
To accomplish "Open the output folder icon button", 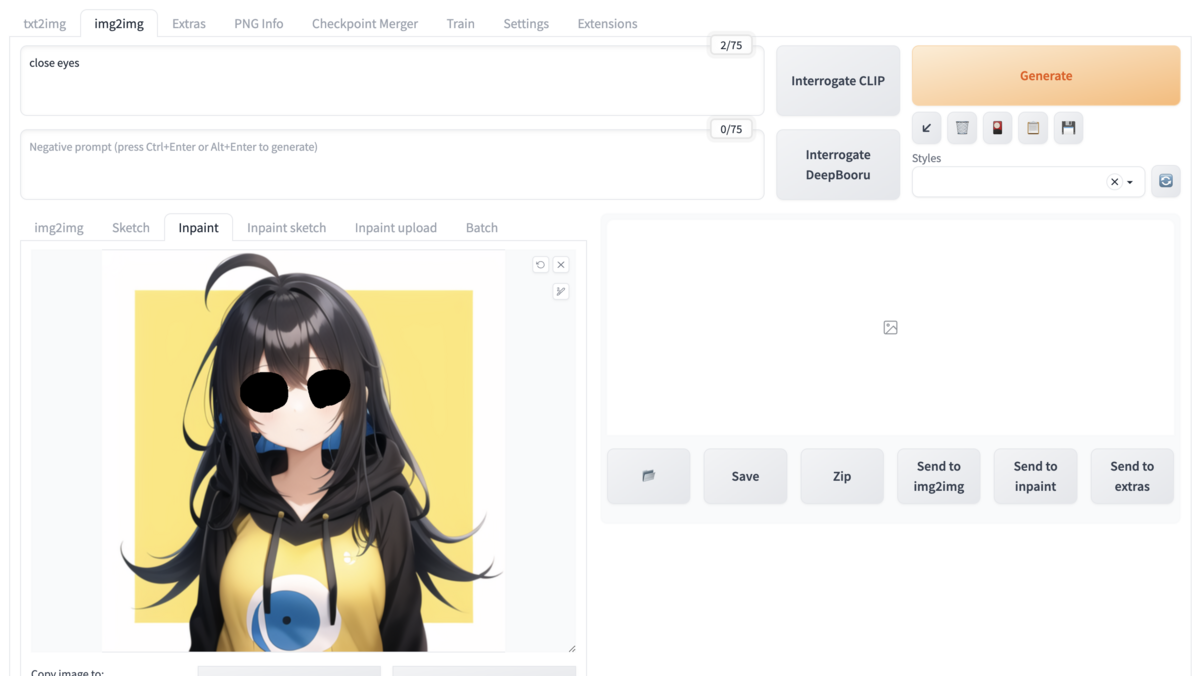I will [648, 476].
